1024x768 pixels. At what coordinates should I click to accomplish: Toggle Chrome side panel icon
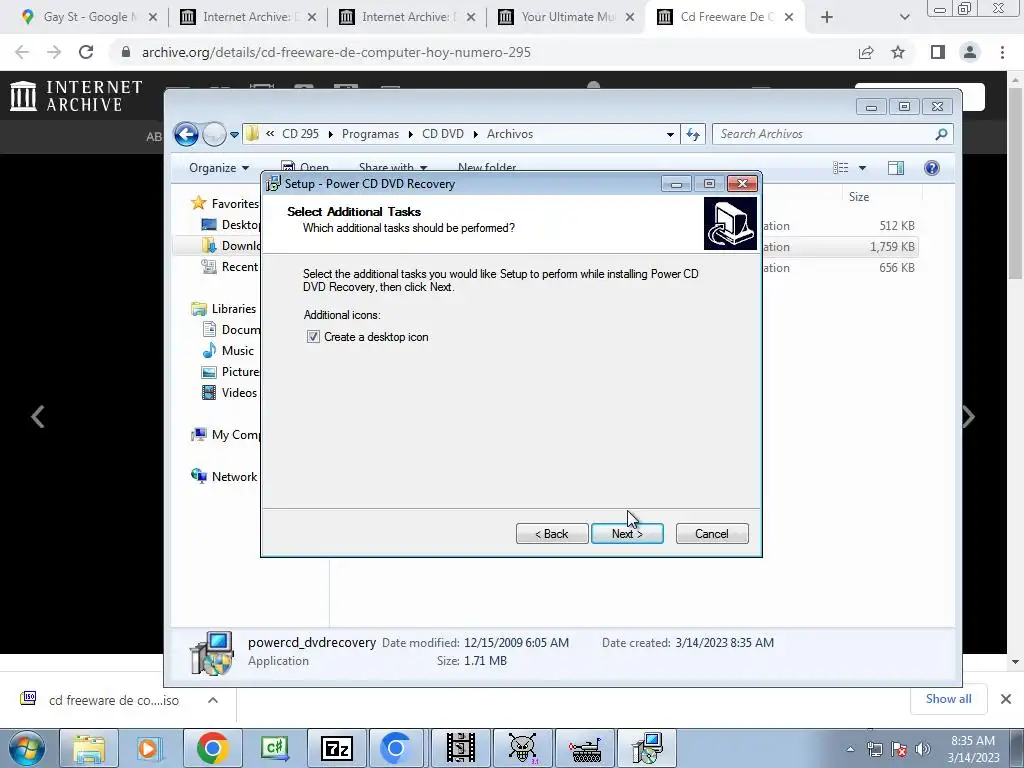point(938,52)
